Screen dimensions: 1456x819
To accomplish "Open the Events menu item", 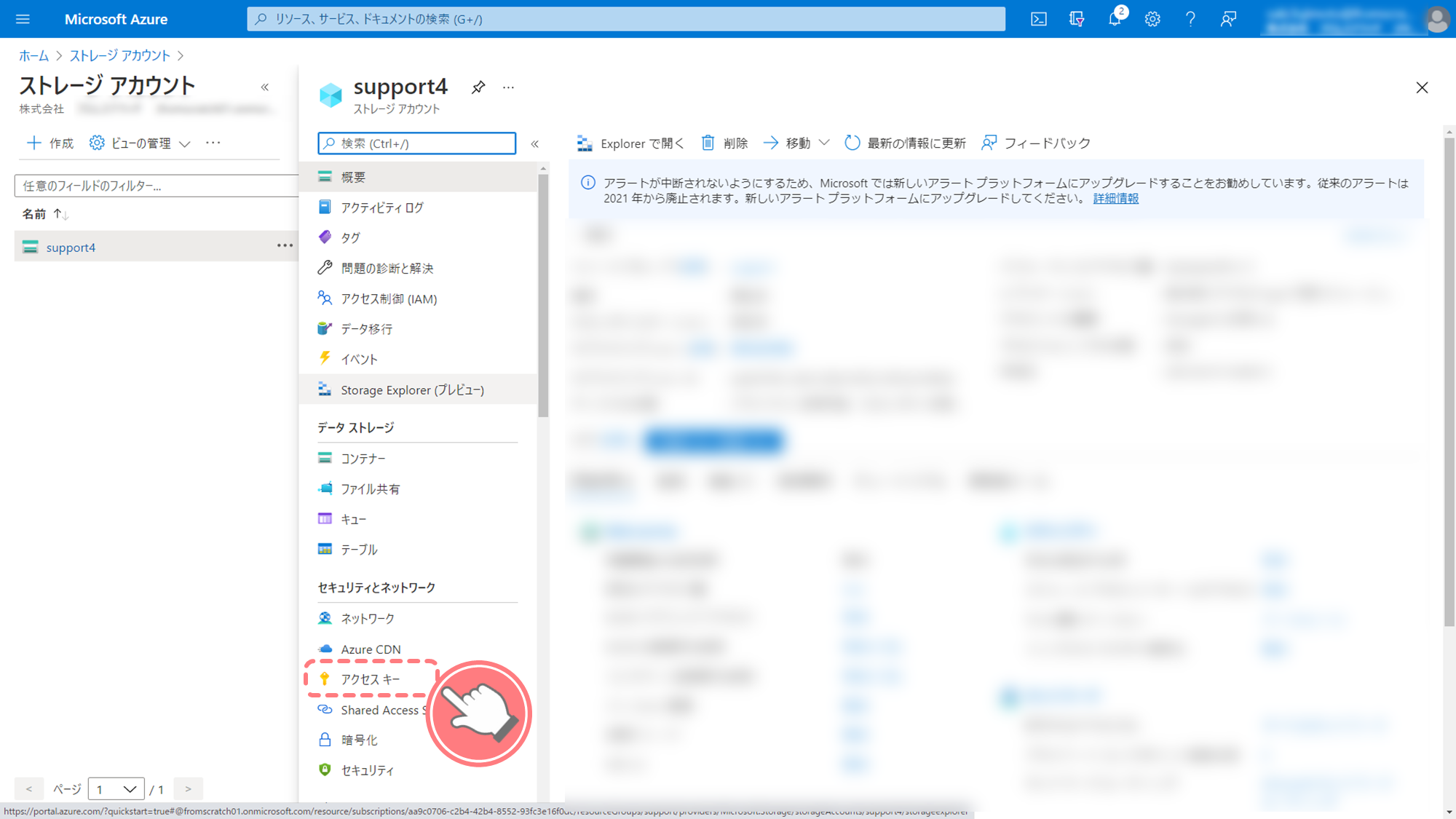I will pos(418,359).
